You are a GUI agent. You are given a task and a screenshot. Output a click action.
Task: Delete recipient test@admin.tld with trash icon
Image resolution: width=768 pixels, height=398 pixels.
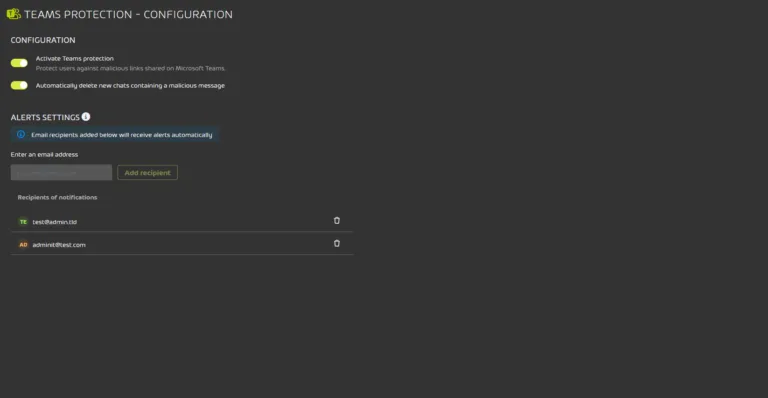[336, 221]
